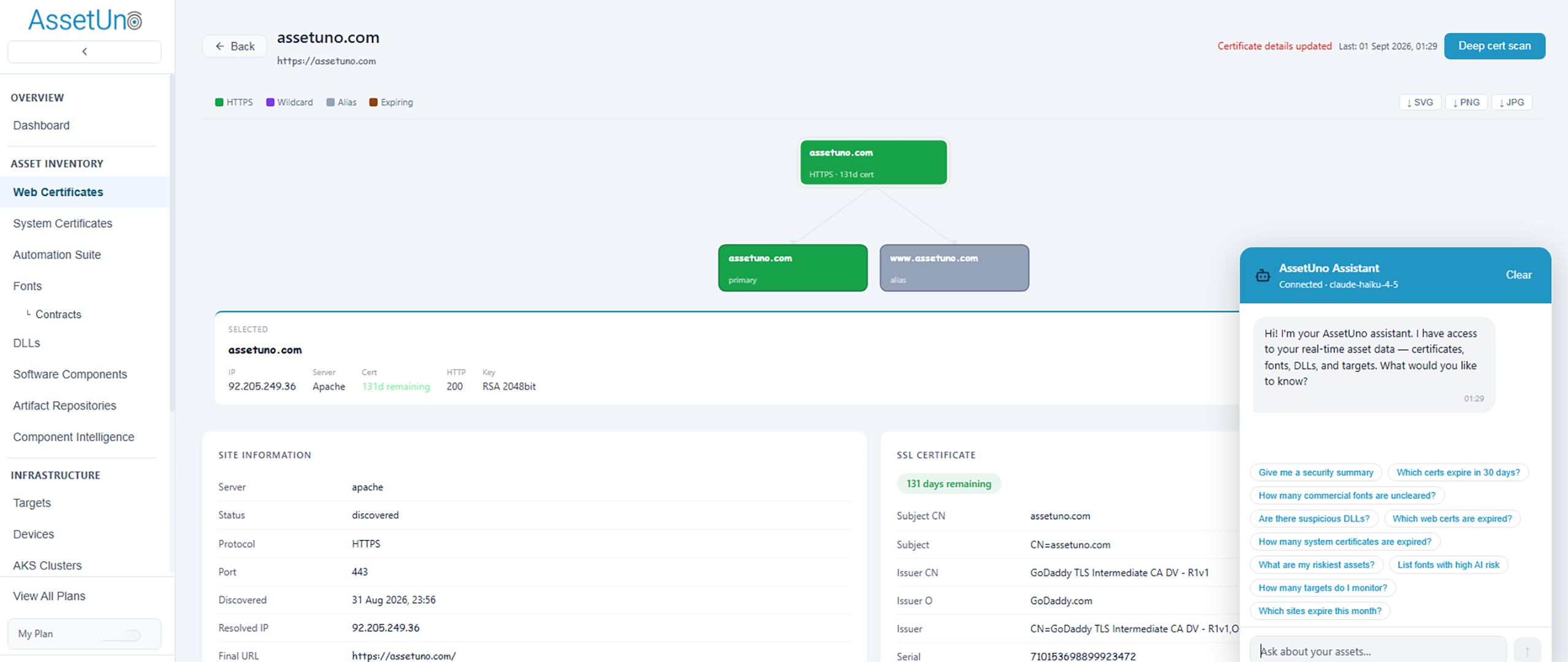Click the Issuer CN 'GoDaddy TLS Intermediate CA DV - R1v1'
The image size is (1568, 662).
(x=1119, y=573)
